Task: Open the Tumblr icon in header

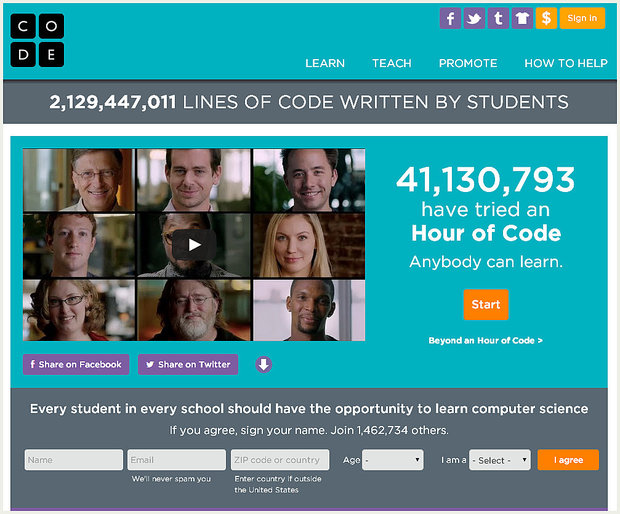Action: [x=498, y=18]
